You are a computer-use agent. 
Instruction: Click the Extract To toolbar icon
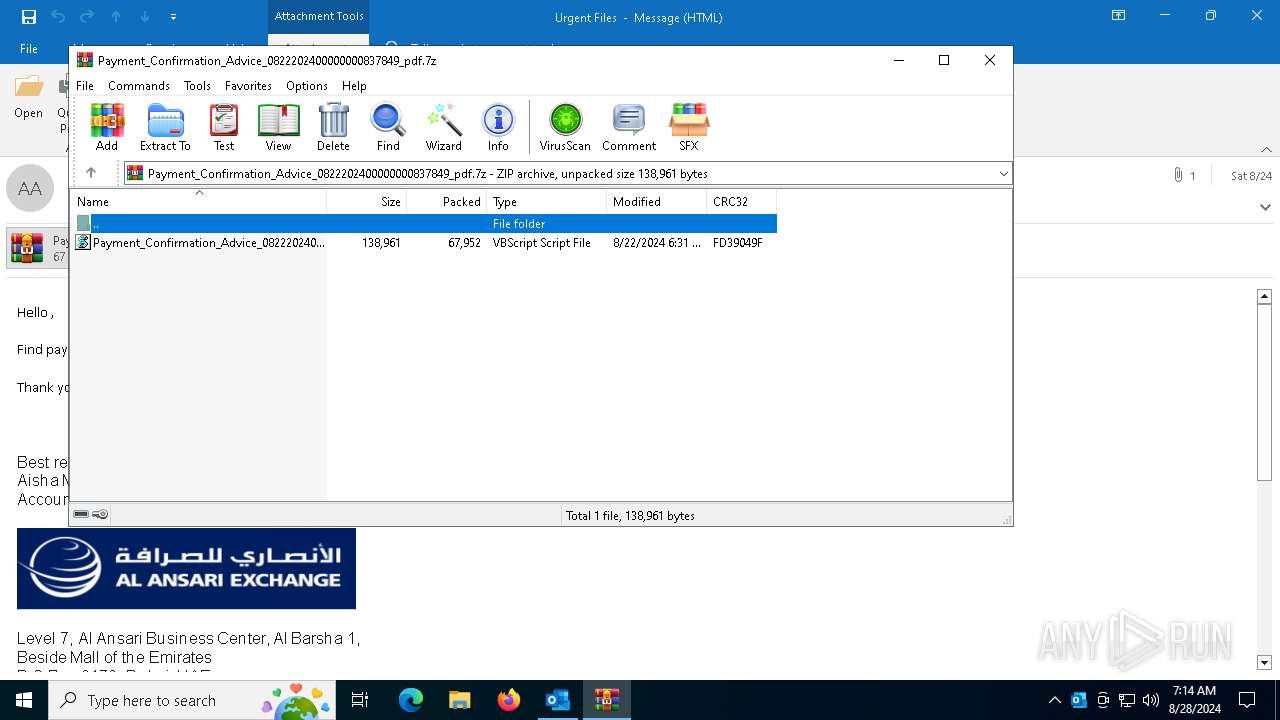pyautogui.click(x=165, y=127)
